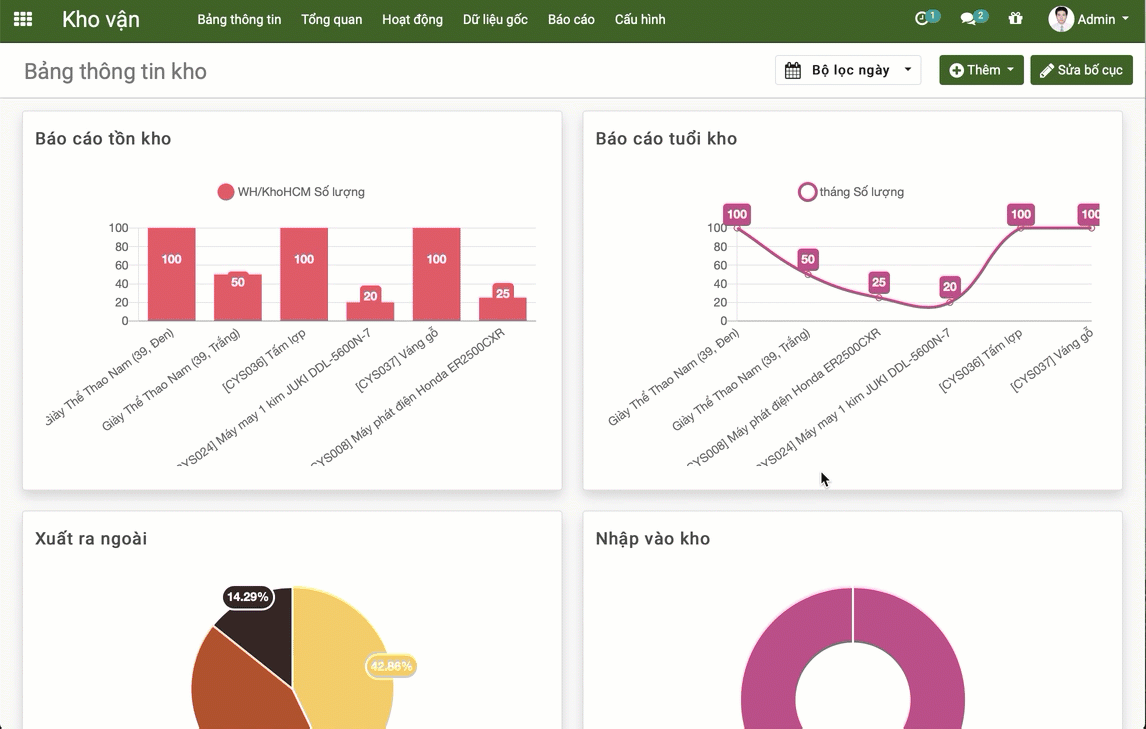
Task: Click the tháng Số lượng legend text
Action: (x=862, y=192)
